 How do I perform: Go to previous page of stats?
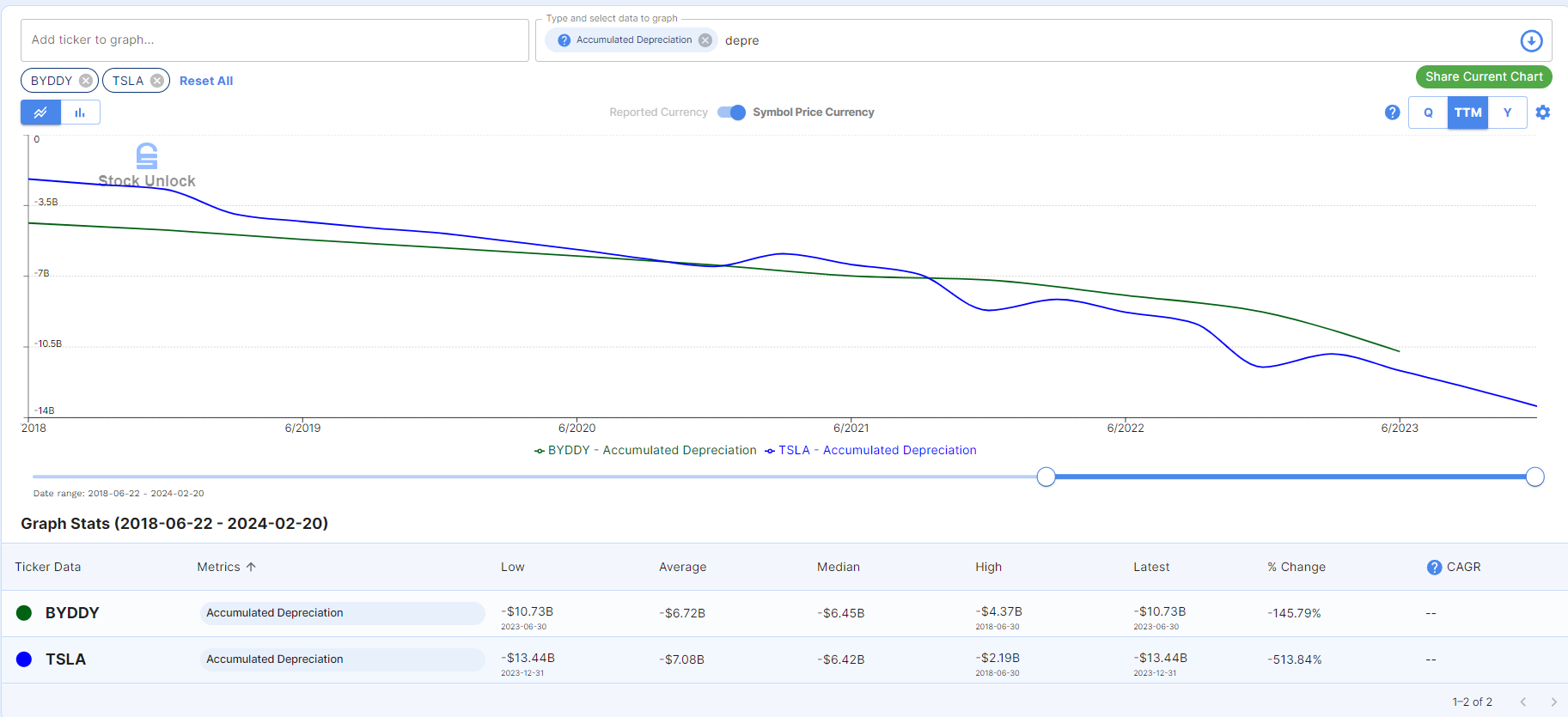point(1522,702)
